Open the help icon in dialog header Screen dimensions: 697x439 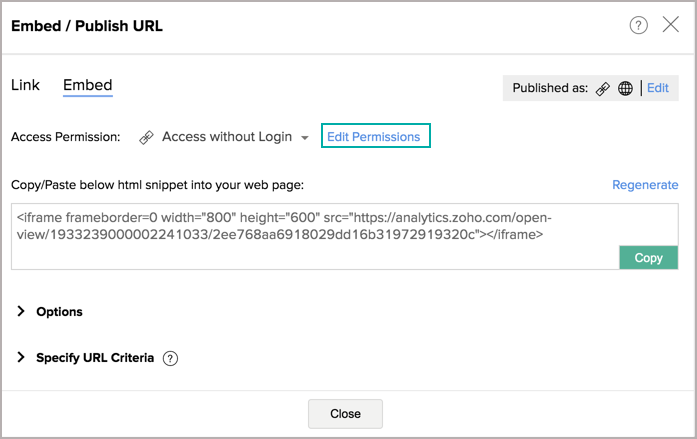point(638,25)
